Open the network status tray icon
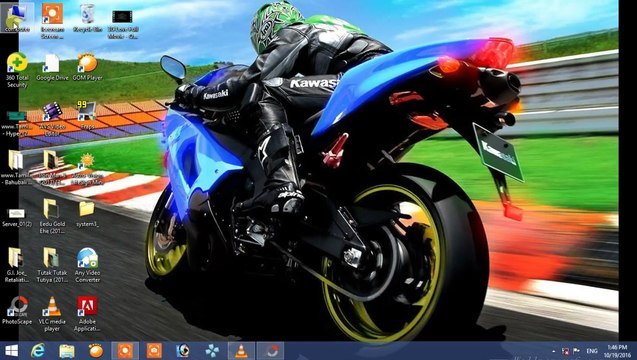Screen dimensions: 637x360 (565, 351)
